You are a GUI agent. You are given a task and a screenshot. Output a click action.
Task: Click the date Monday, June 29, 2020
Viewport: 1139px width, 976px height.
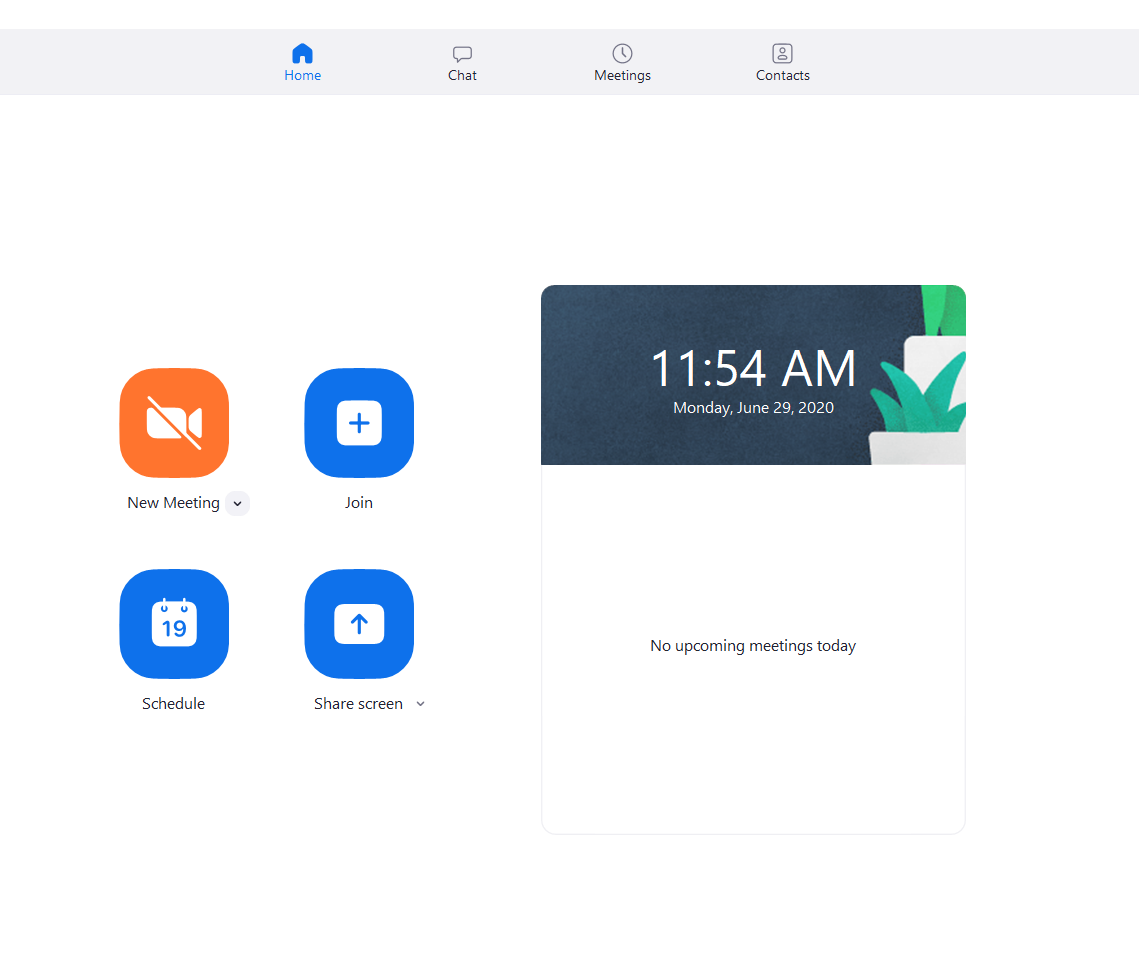[753, 408]
